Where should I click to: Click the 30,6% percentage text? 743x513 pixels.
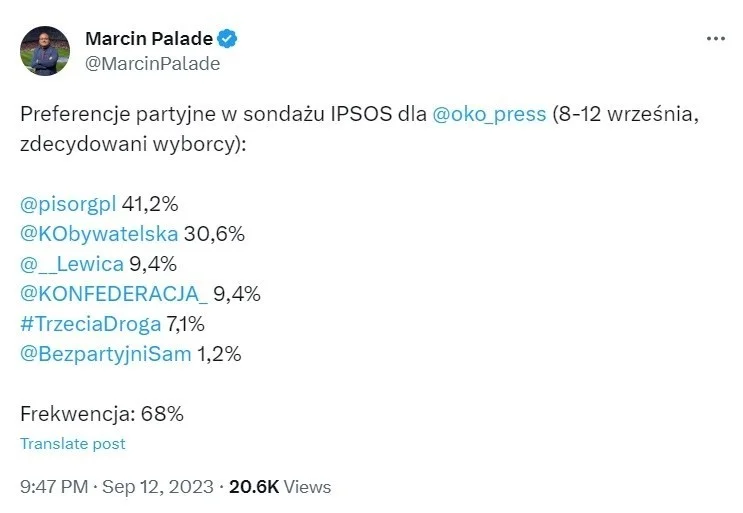(x=214, y=234)
